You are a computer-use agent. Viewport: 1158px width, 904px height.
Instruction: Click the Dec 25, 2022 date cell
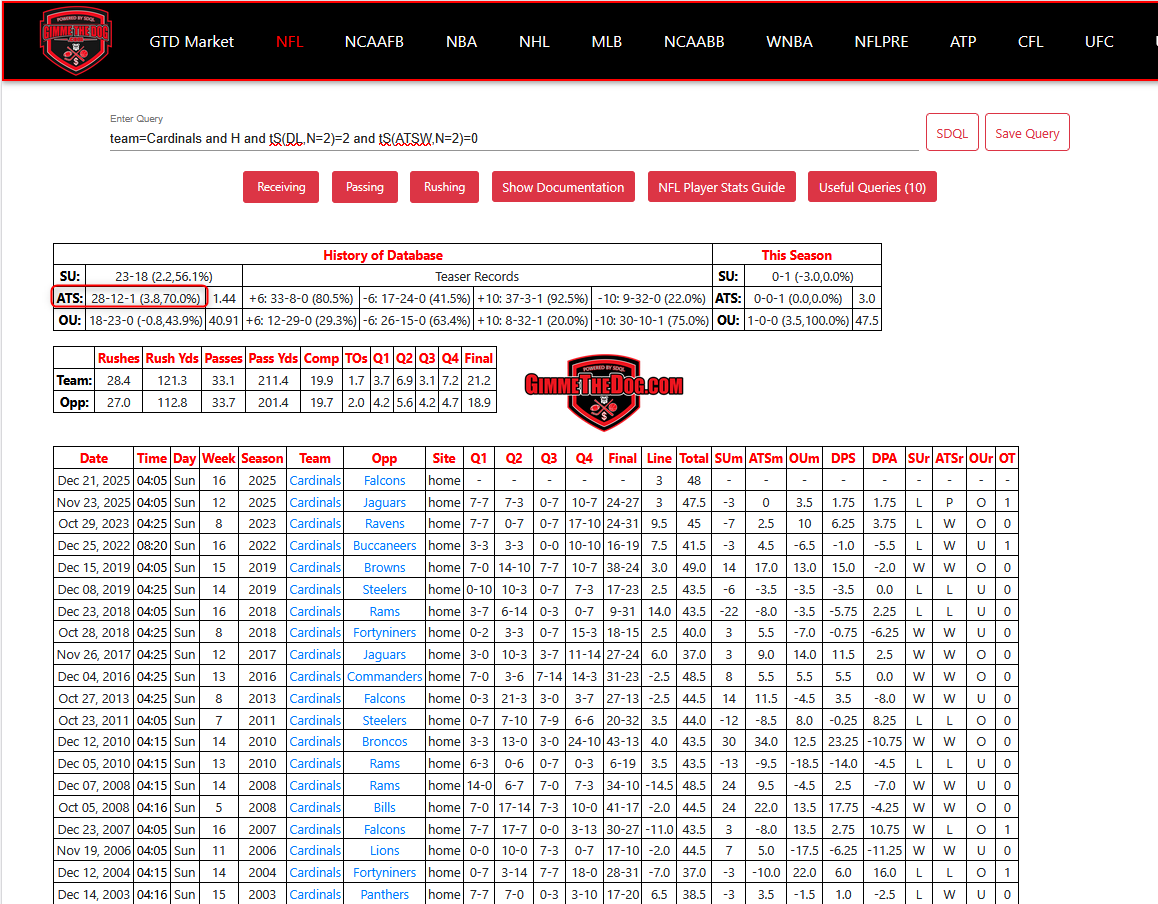tap(94, 546)
